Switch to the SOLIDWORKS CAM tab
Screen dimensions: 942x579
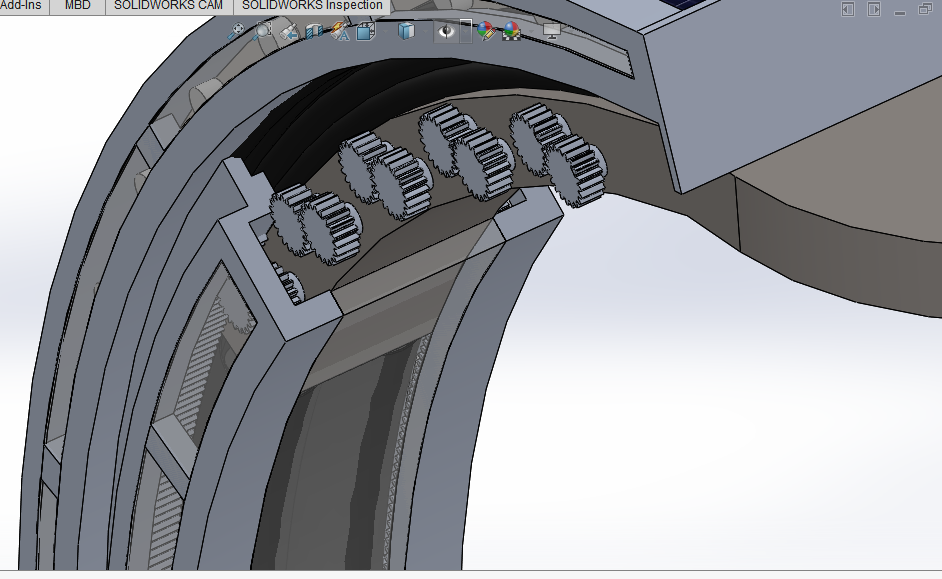click(168, 6)
